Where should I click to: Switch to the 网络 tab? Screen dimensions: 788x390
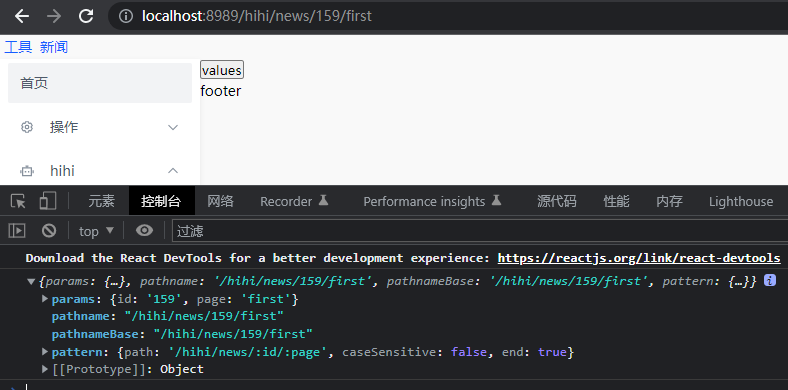221,202
